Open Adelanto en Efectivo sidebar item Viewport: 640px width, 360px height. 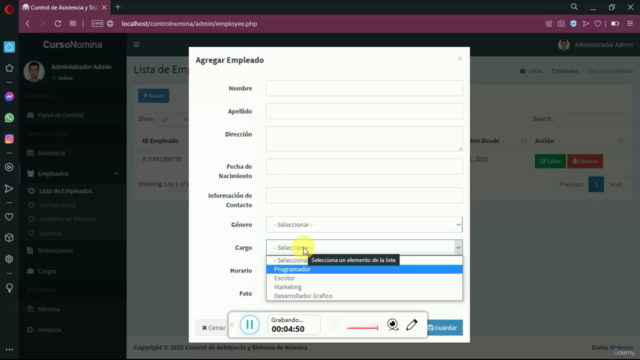click(x=67, y=219)
